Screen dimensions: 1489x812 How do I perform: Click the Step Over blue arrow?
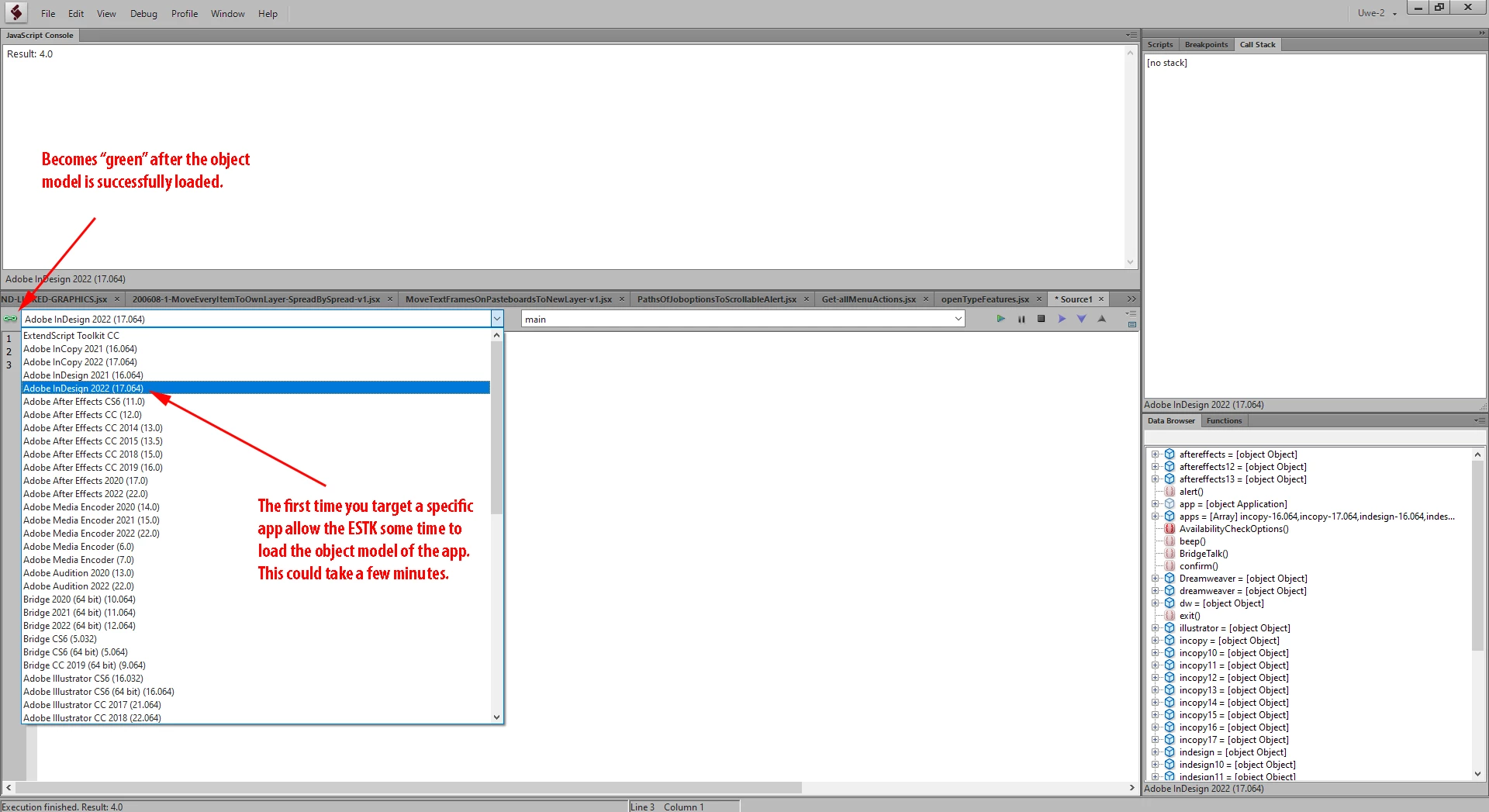tap(1062, 319)
